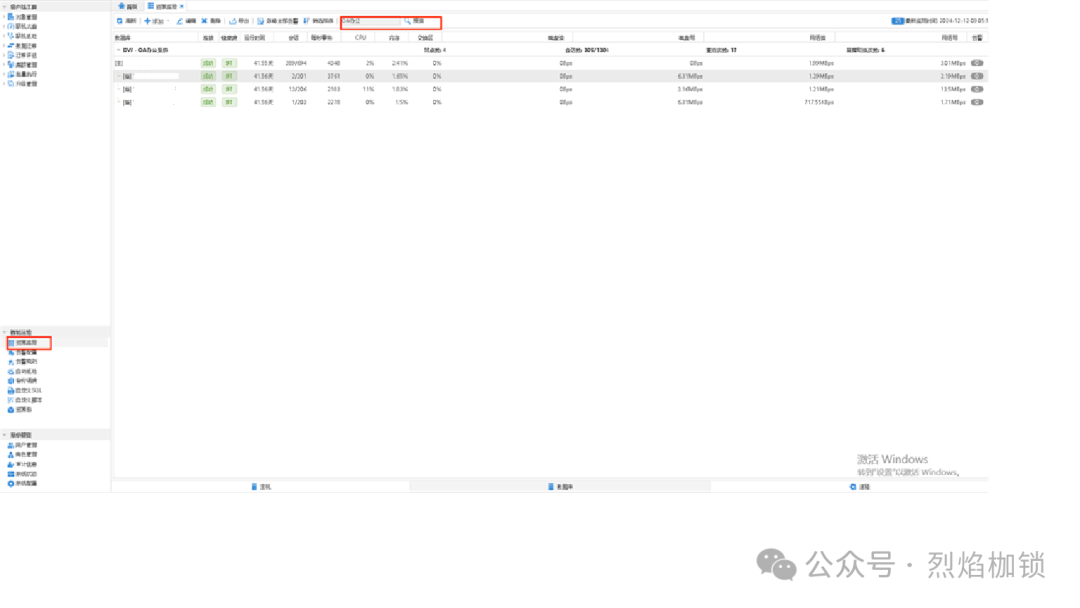
Task: Click the plus Add icon in toolbar
Action: point(147,21)
